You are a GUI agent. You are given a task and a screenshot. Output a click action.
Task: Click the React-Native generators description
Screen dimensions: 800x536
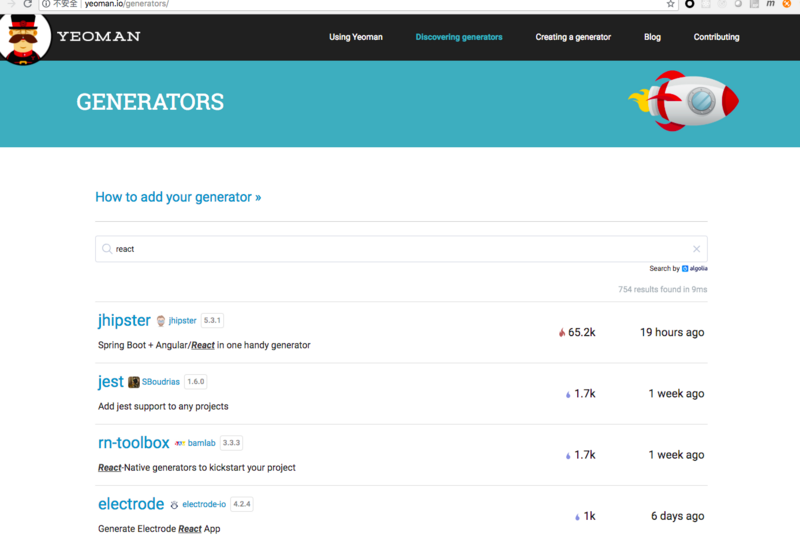pos(196,468)
